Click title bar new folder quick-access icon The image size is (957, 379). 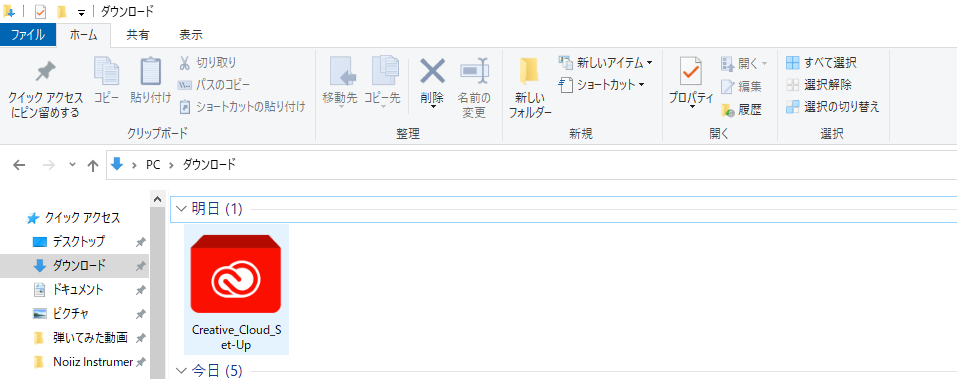[61, 12]
